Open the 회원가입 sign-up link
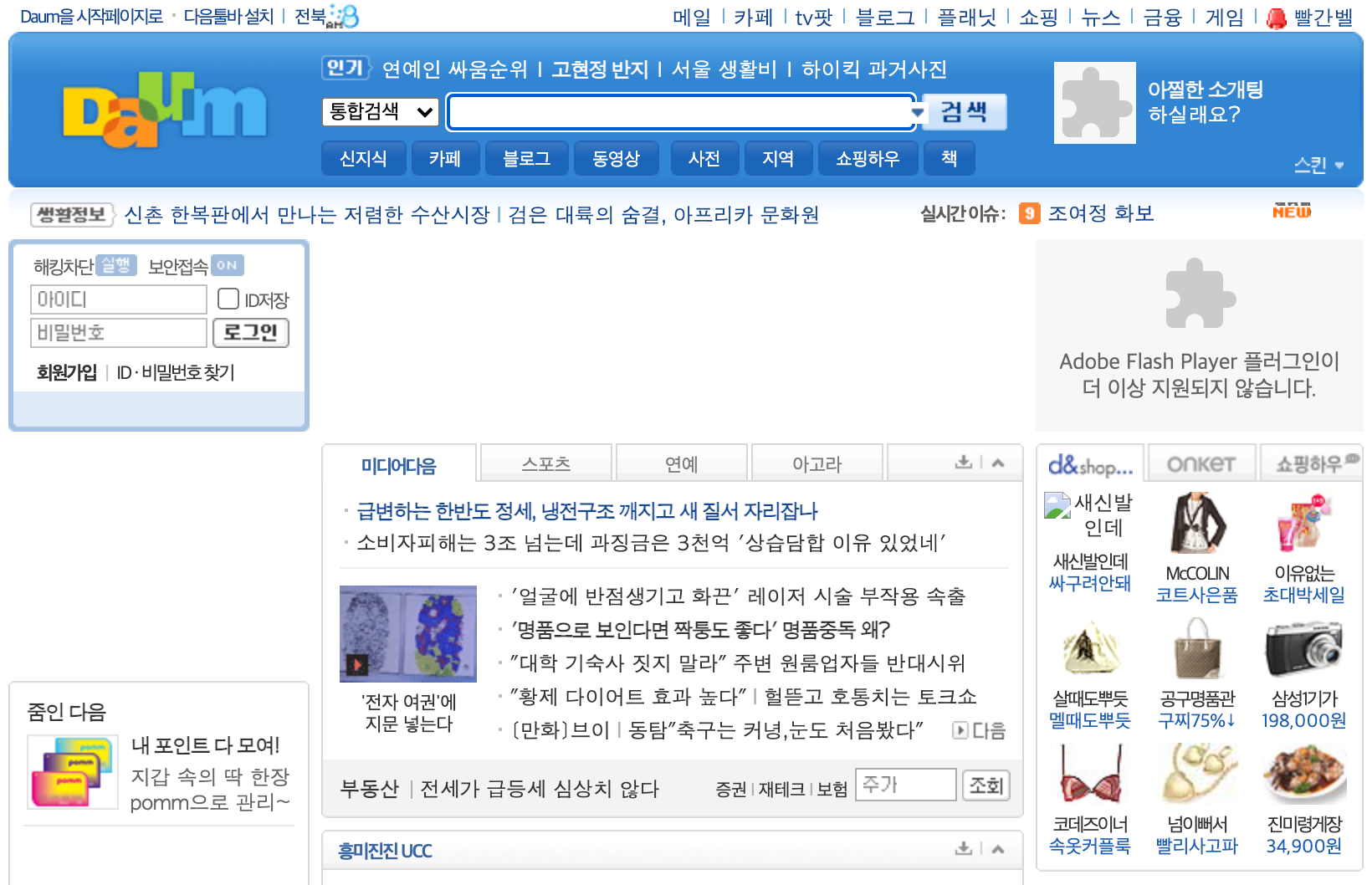1372x885 pixels. [x=66, y=372]
